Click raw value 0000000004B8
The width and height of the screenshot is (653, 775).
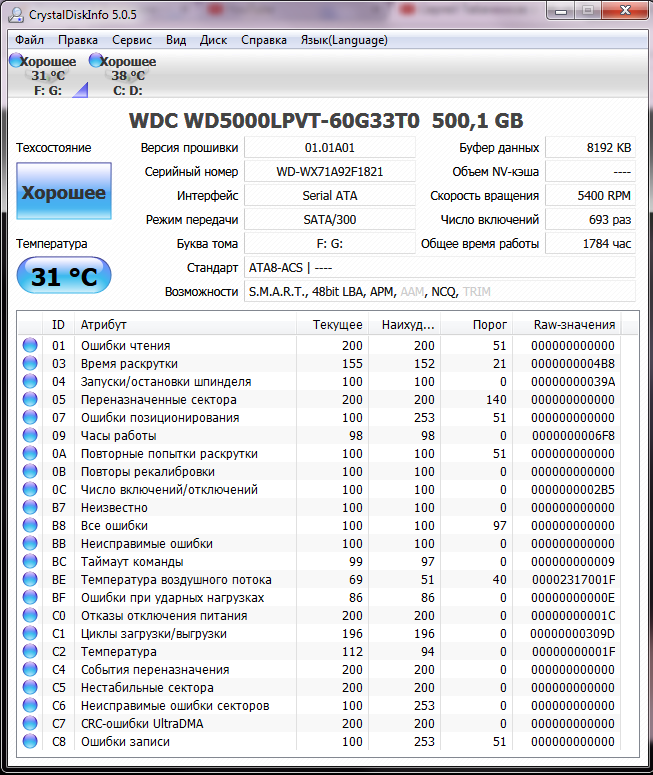[573, 363]
